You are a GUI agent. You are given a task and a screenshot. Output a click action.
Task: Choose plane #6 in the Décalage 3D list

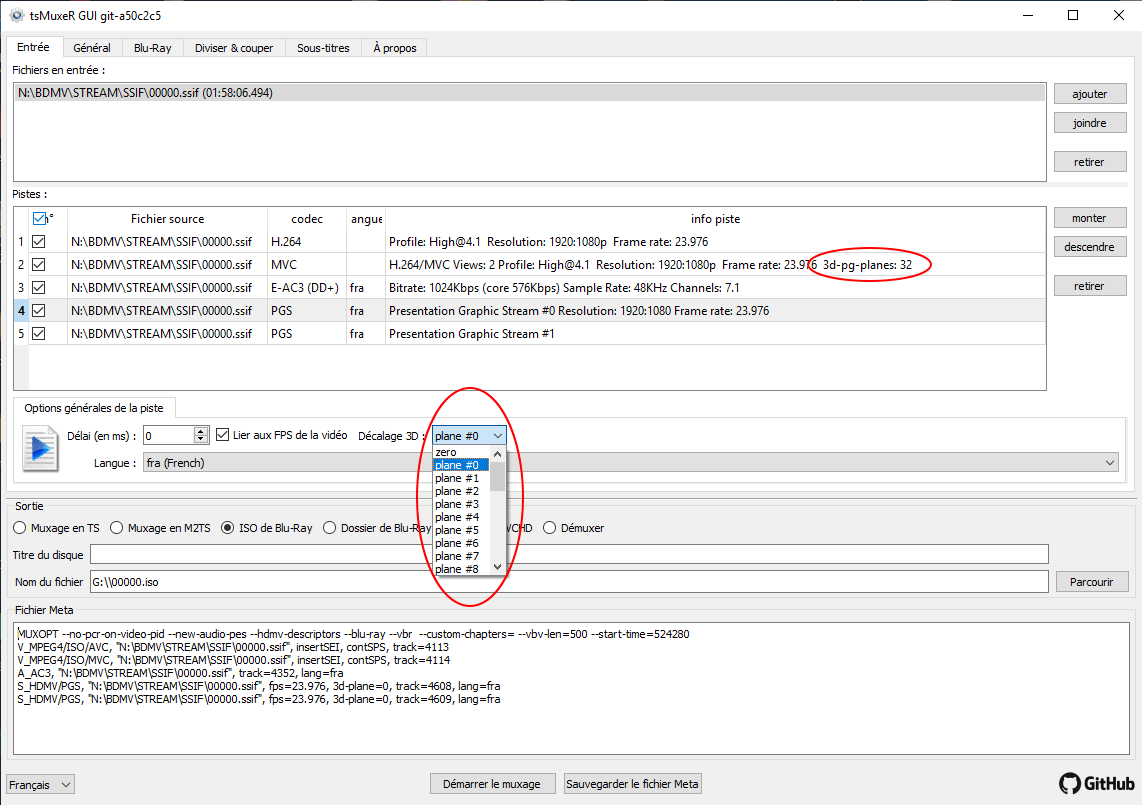(462, 543)
